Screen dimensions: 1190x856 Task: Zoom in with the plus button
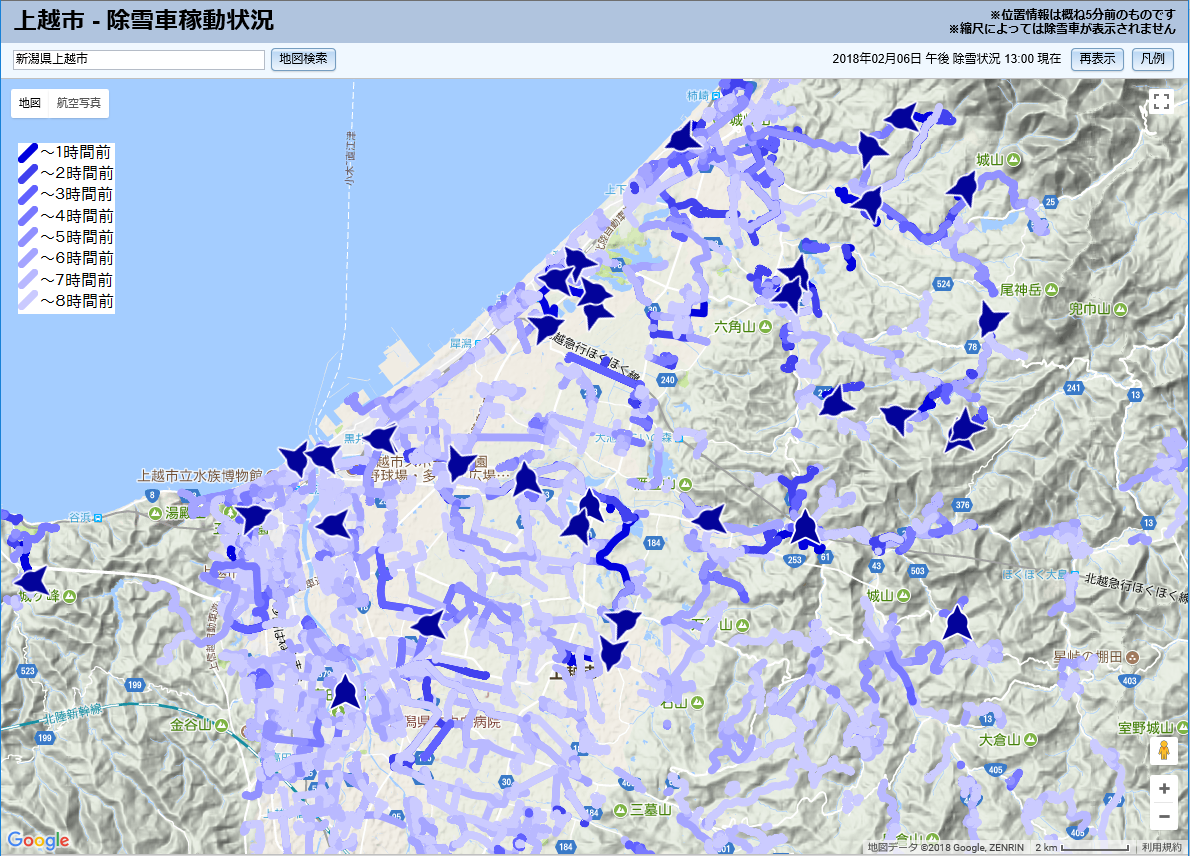(1164, 788)
